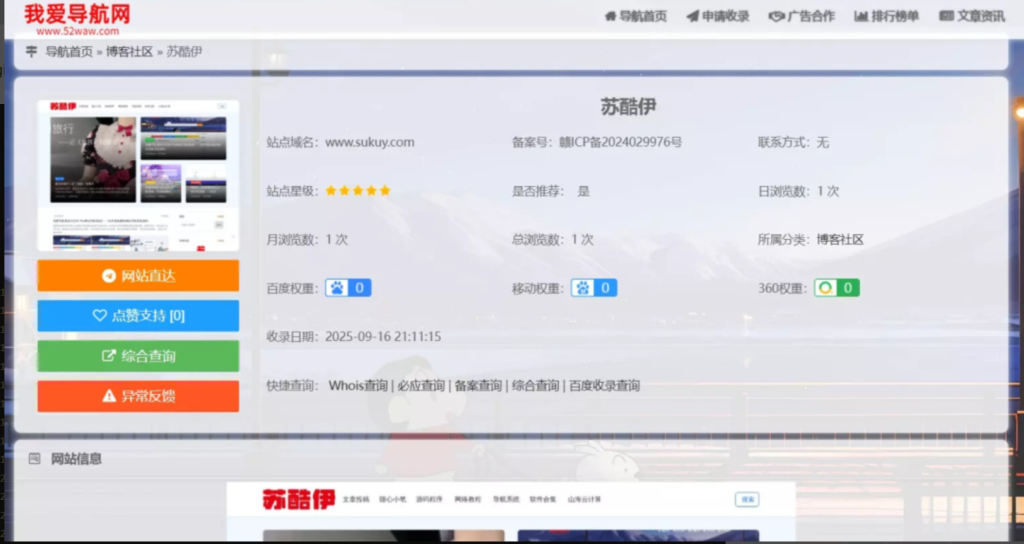Click the warning triangle icon on 异常反馈
The image size is (1024, 544).
pyautogui.click(x=109, y=396)
